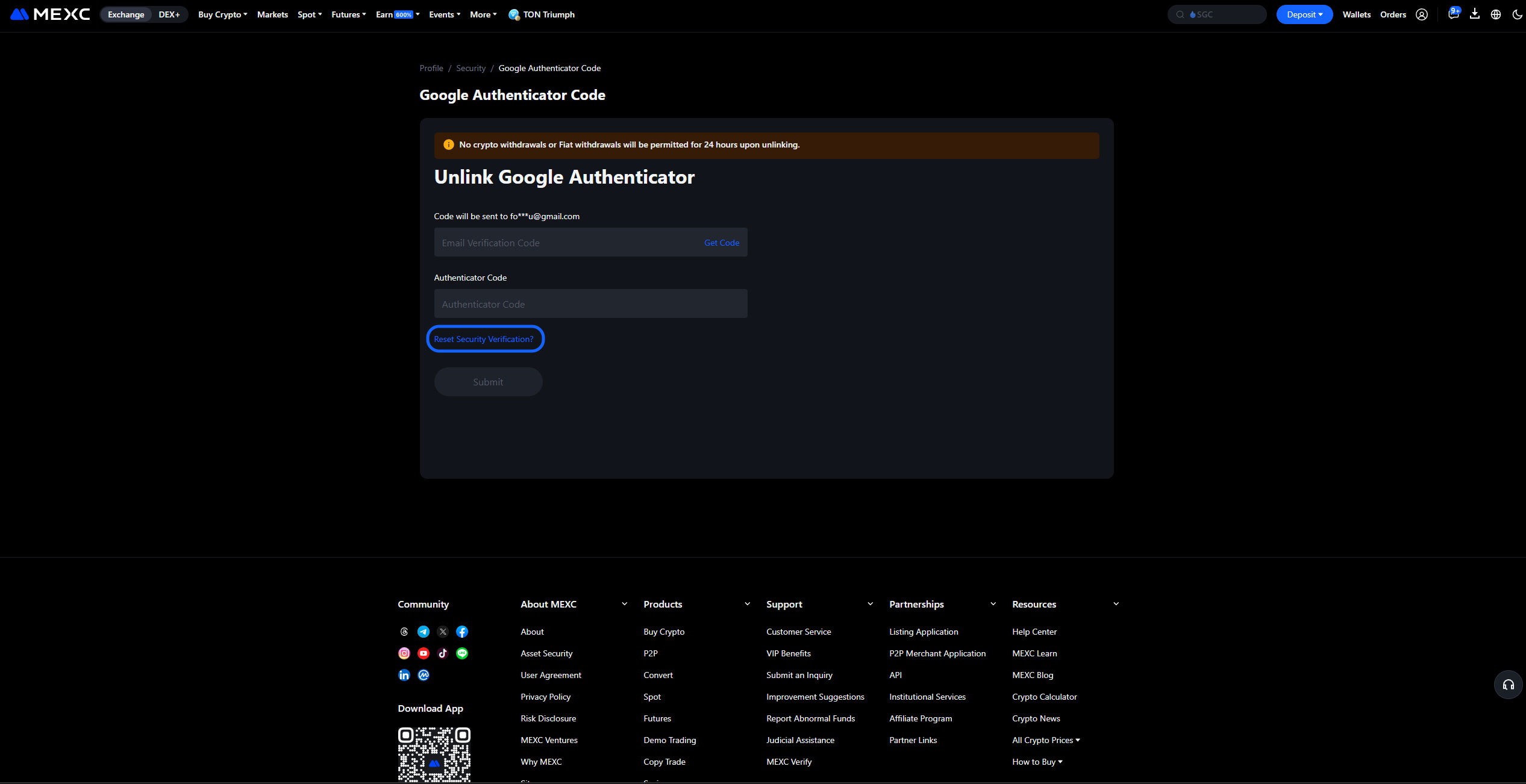This screenshot has width=1526, height=784.
Task: Expand the More dropdown menu
Action: point(483,14)
